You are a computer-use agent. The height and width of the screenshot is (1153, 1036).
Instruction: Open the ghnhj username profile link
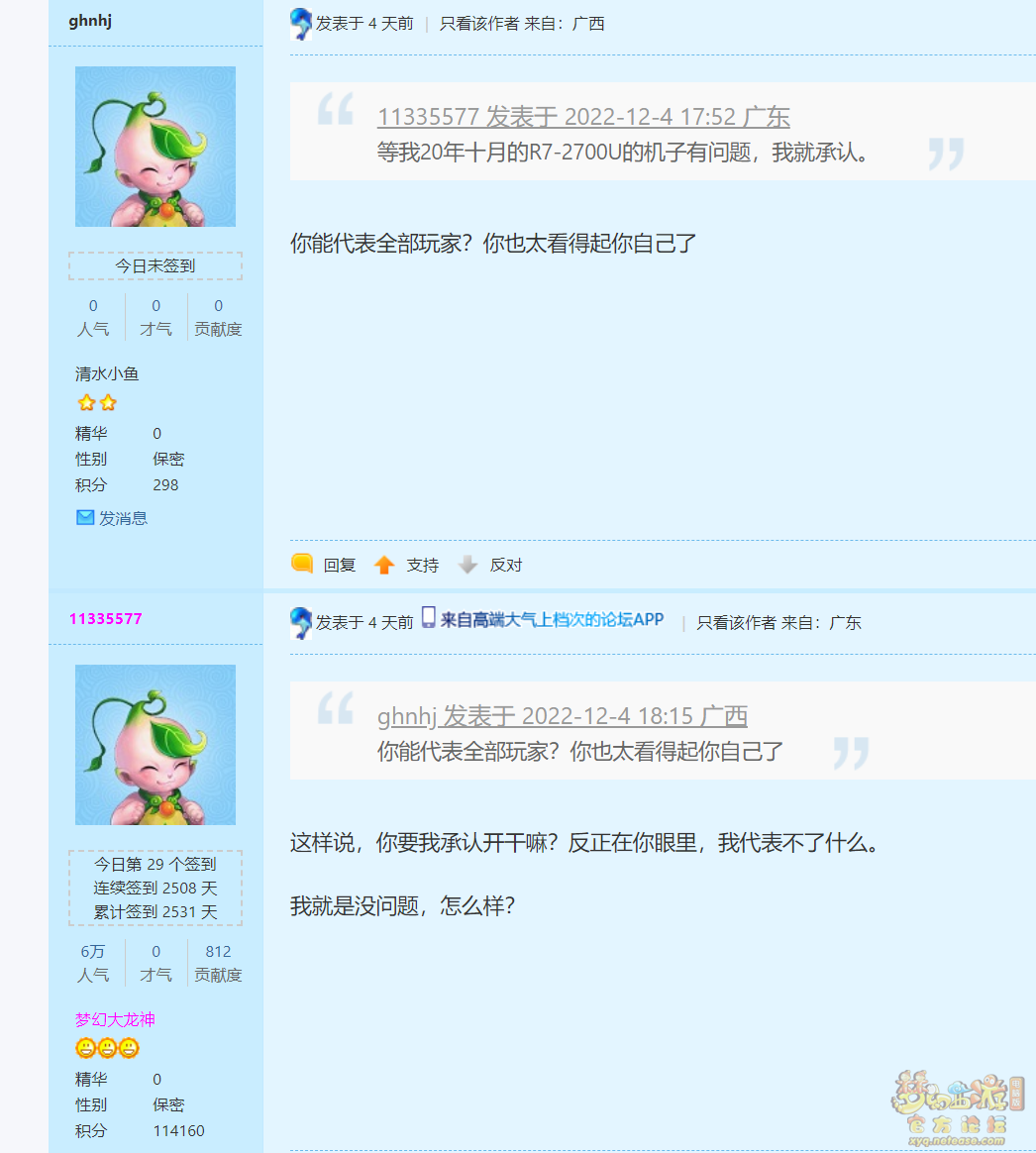(90, 21)
